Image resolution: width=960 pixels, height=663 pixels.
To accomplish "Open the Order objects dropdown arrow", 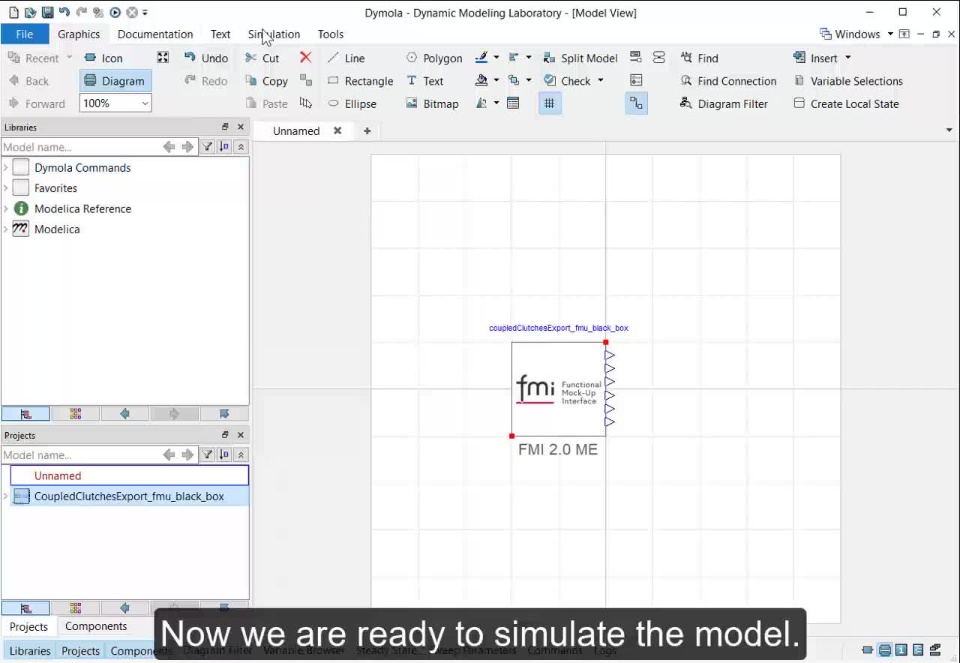I will pos(529,80).
